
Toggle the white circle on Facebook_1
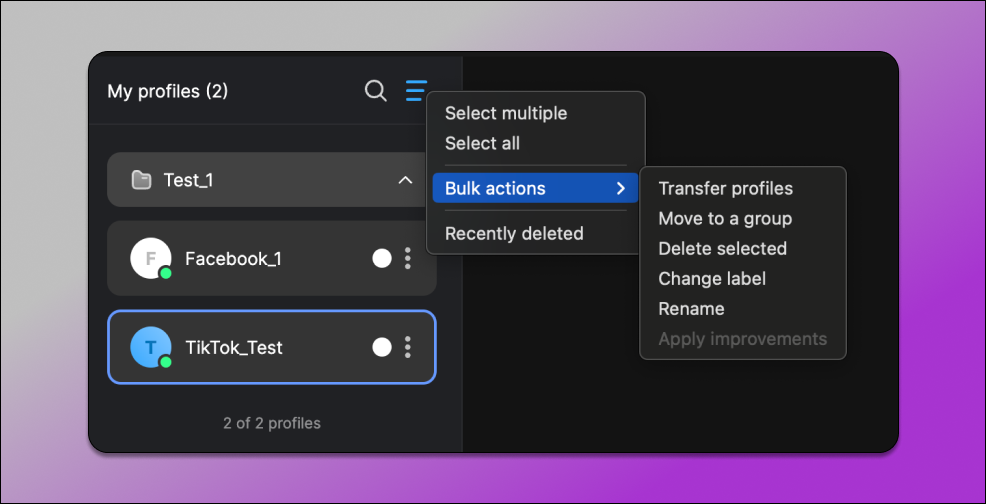point(382,259)
